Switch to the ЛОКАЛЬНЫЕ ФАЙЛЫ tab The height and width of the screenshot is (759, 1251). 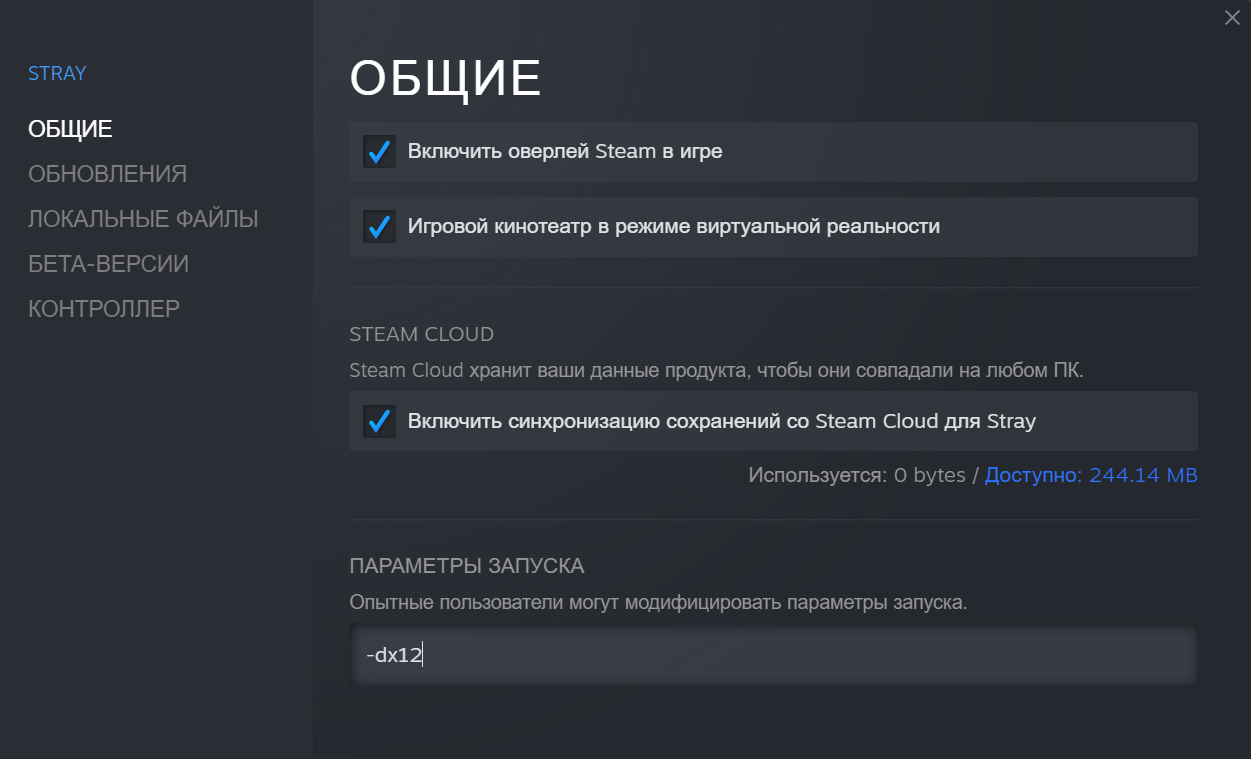click(143, 219)
